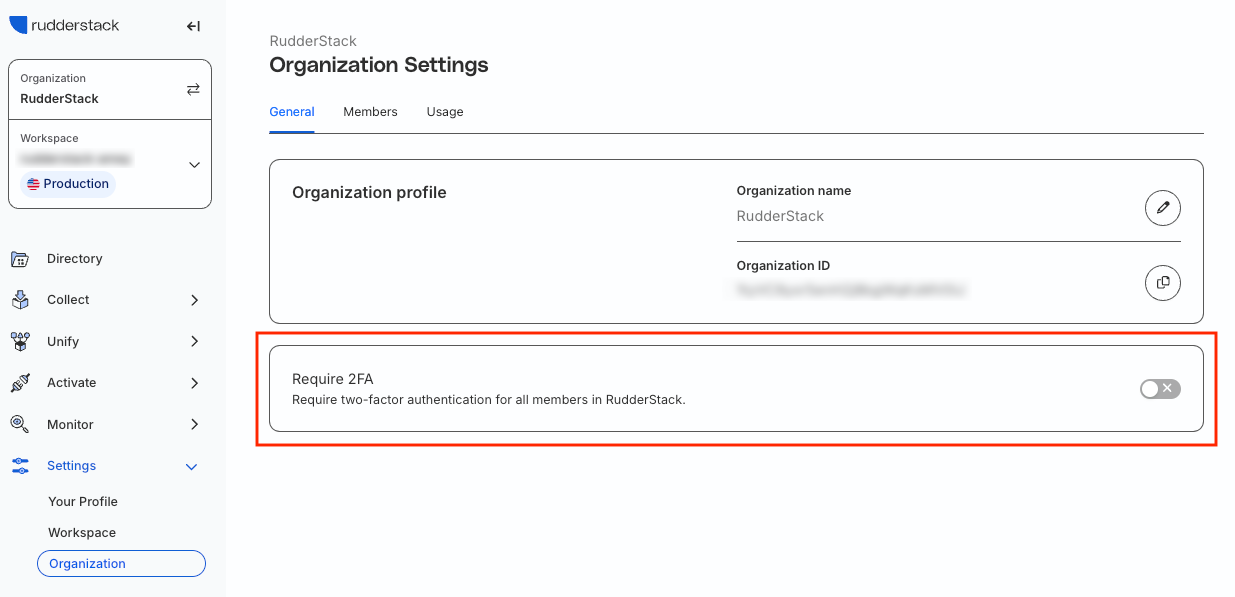Click the blurred Organization ID value
The height and width of the screenshot is (597, 1235).
tap(851, 290)
